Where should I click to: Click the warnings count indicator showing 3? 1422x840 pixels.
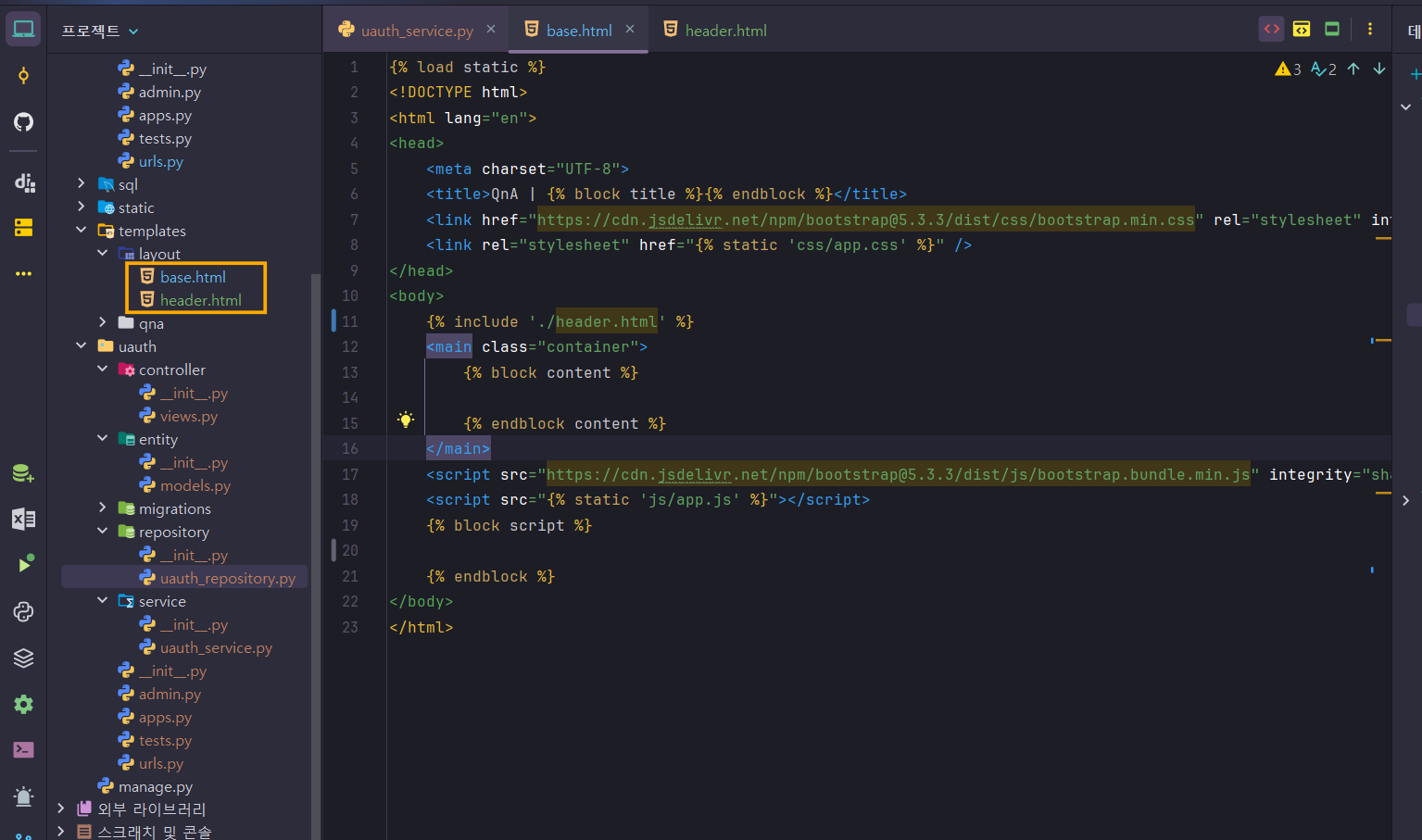pyautogui.click(x=1288, y=69)
